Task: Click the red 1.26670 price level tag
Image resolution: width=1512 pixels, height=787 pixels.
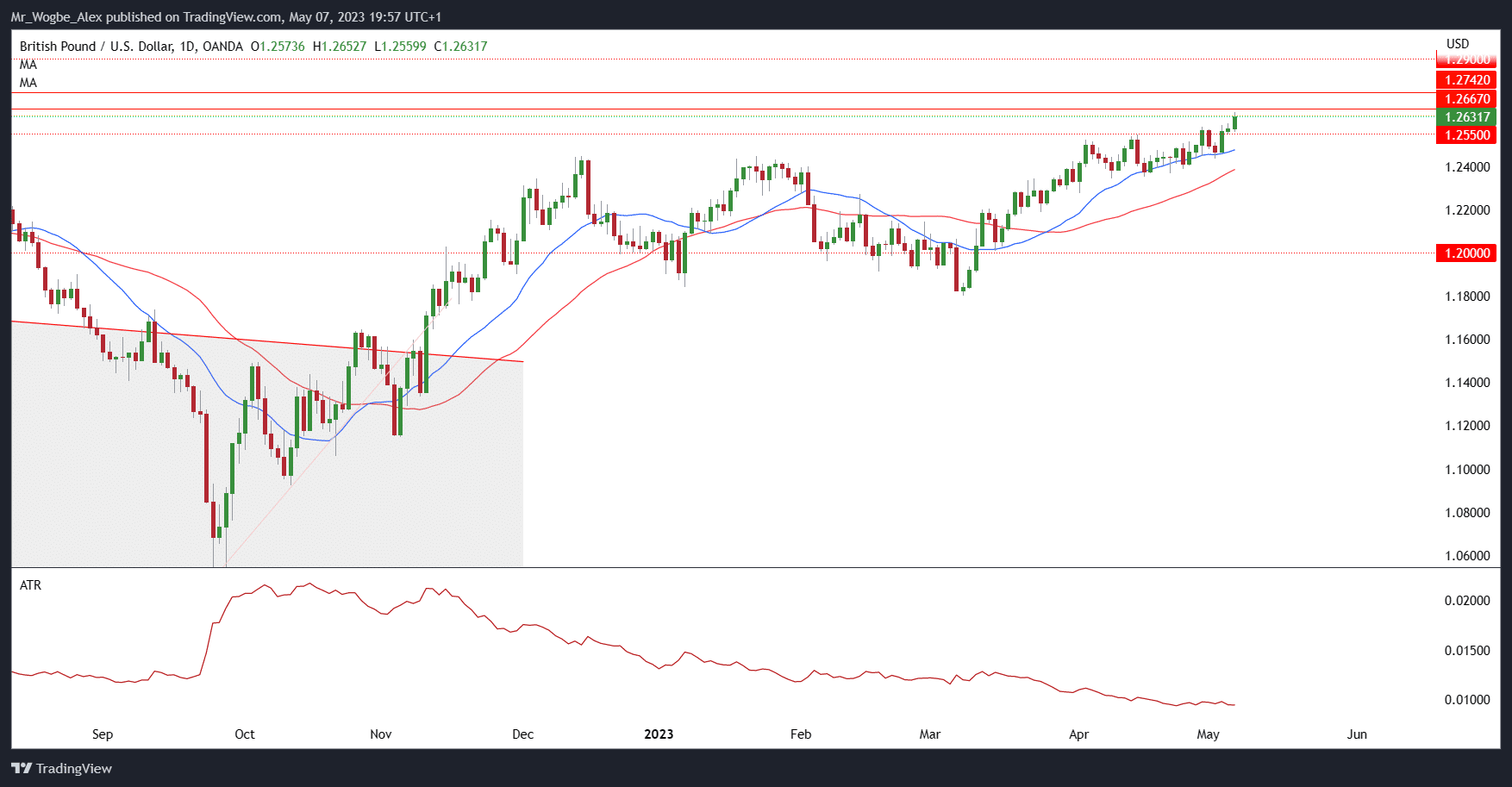Action: click(x=1466, y=99)
